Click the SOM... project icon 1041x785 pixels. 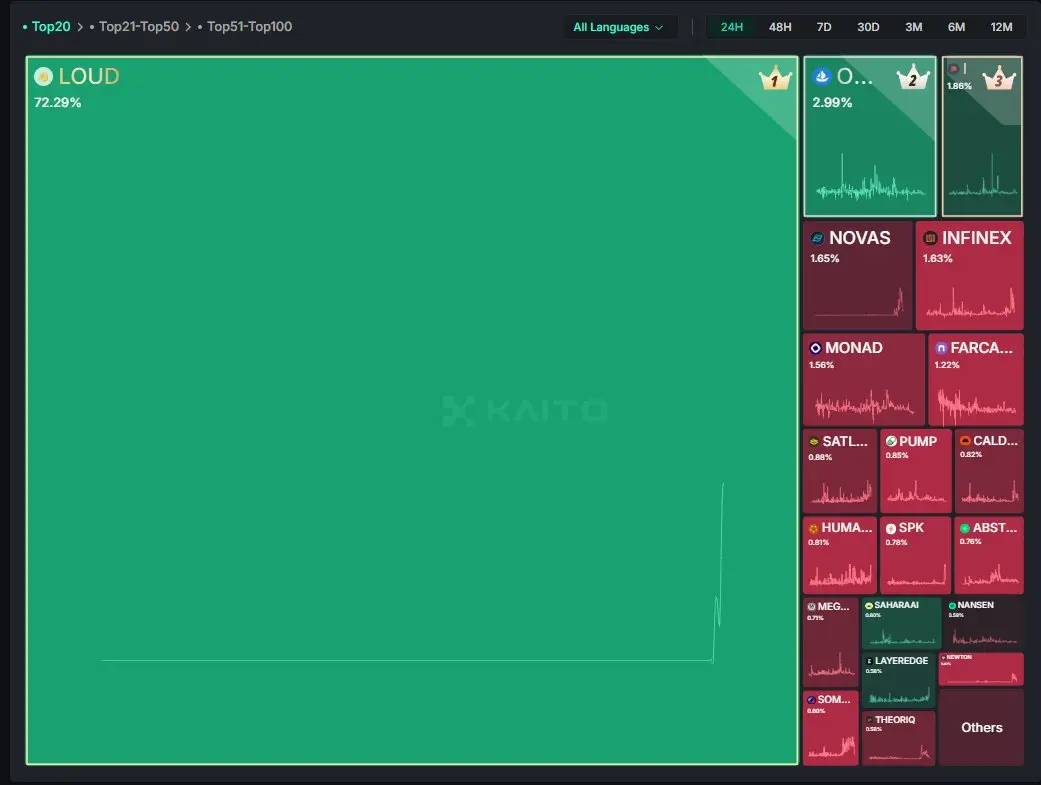pyautogui.click(x=811, y=699)
